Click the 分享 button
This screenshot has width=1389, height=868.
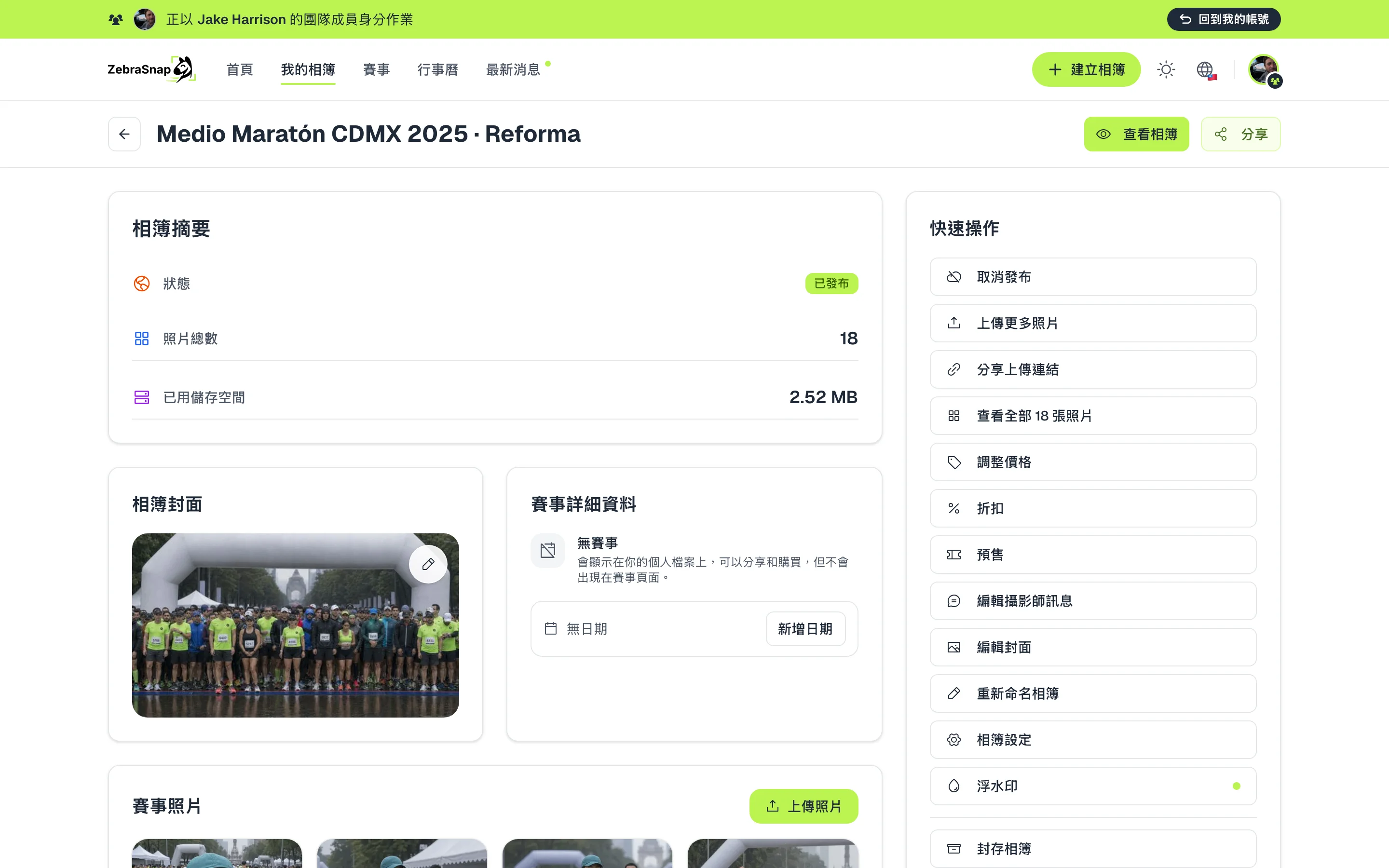(x=1240, y=134)
